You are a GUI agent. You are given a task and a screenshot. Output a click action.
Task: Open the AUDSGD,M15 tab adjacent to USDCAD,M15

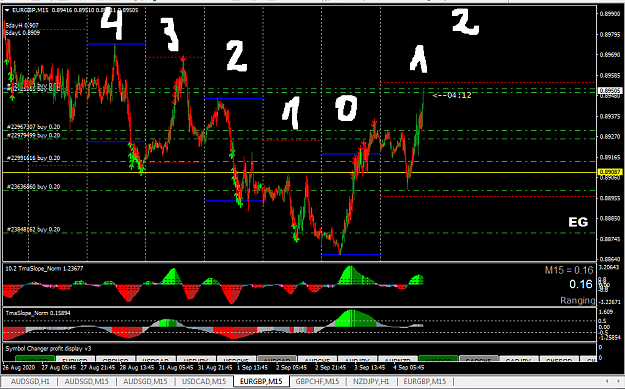pos(145,381)
